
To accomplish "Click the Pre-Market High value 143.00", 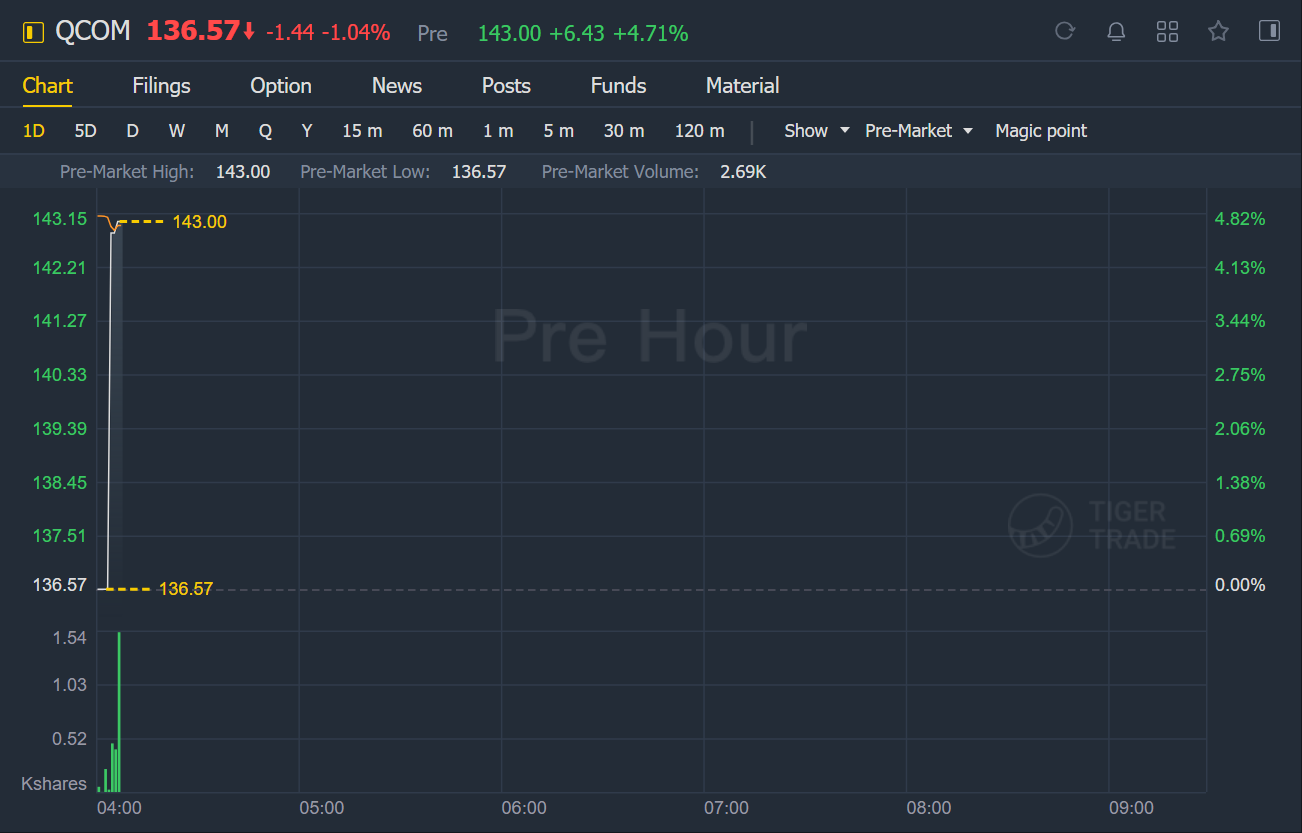I will click(243, 172).
